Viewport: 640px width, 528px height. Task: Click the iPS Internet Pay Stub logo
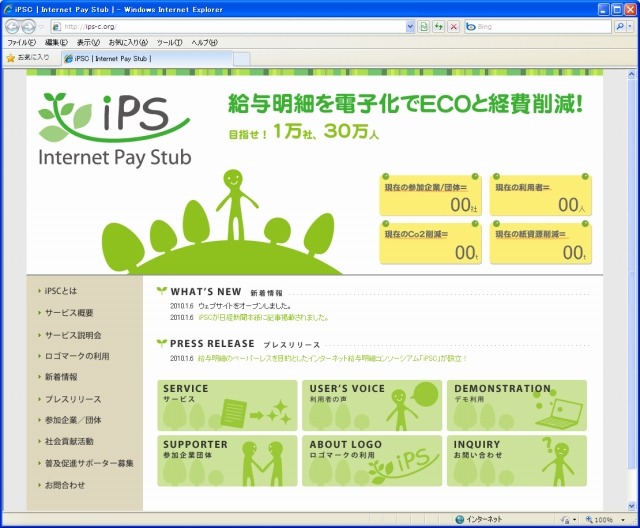click(115, 129)
